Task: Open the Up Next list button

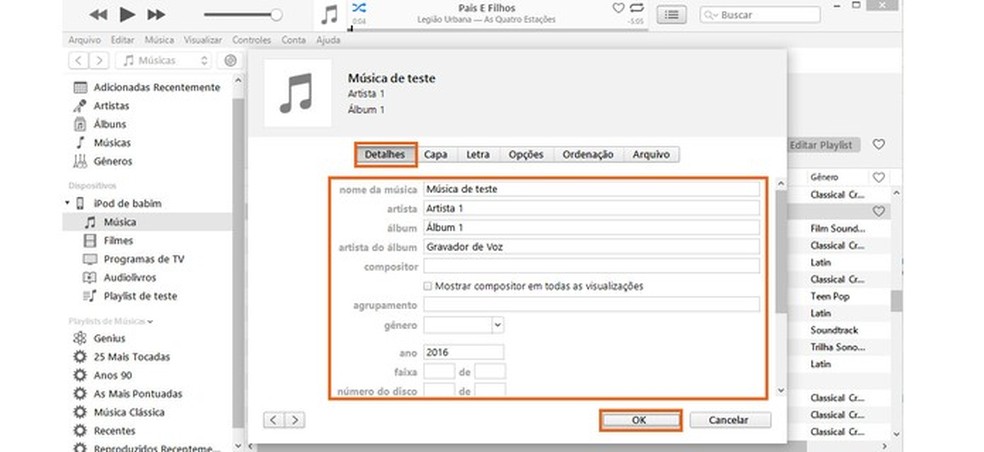Action: [x=671, y=14]
